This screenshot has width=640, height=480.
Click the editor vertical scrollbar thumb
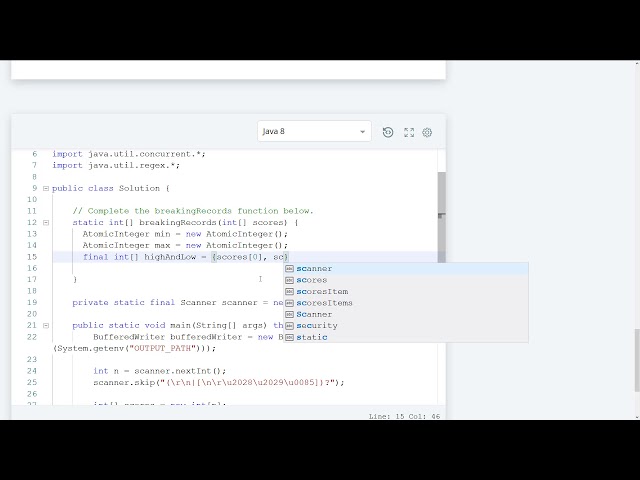(441, 217)
